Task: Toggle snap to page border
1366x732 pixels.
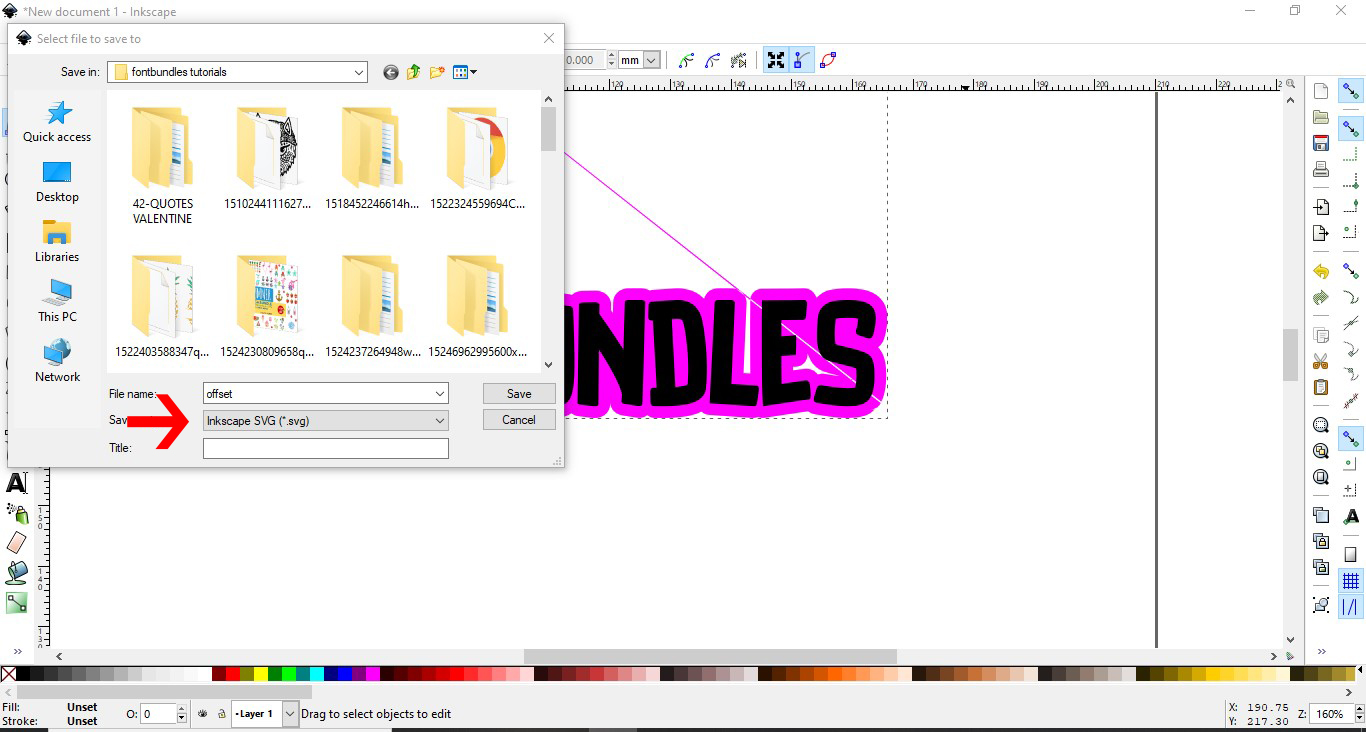Action: tap(1351, 554)
